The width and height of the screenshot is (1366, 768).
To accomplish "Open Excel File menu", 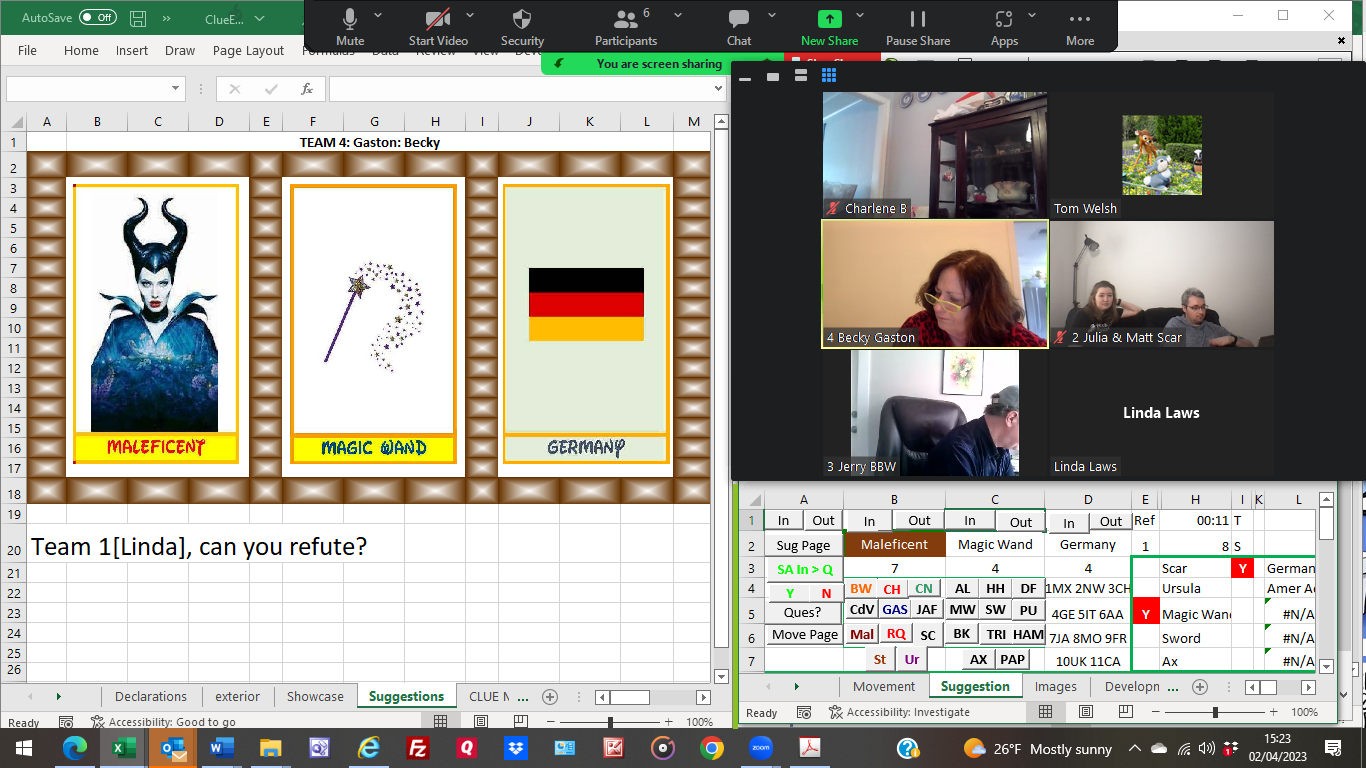I will pos(27,50).
